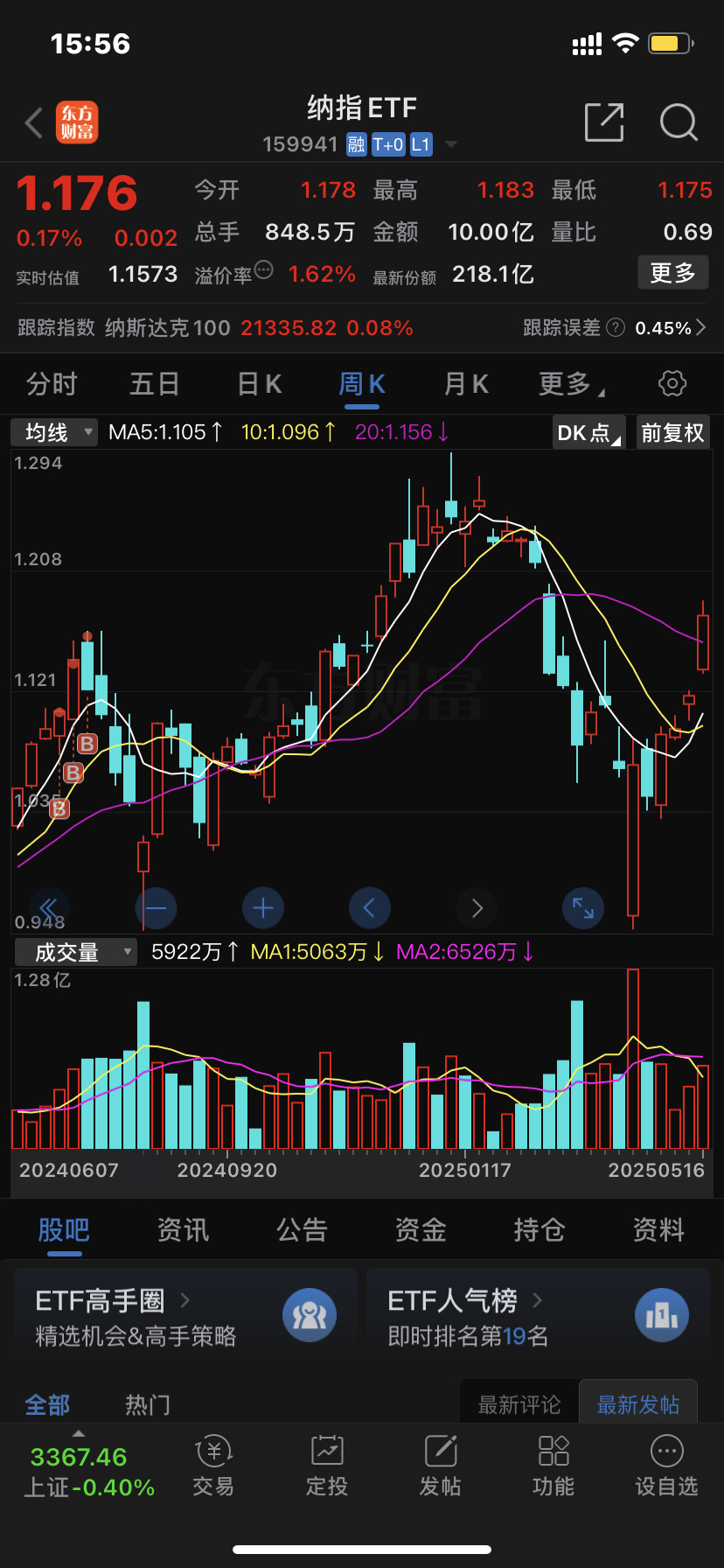The height and width of the screenshot is (1568, 724).
Task: Sort by 最新发帖
Action: pos(638,1404)
